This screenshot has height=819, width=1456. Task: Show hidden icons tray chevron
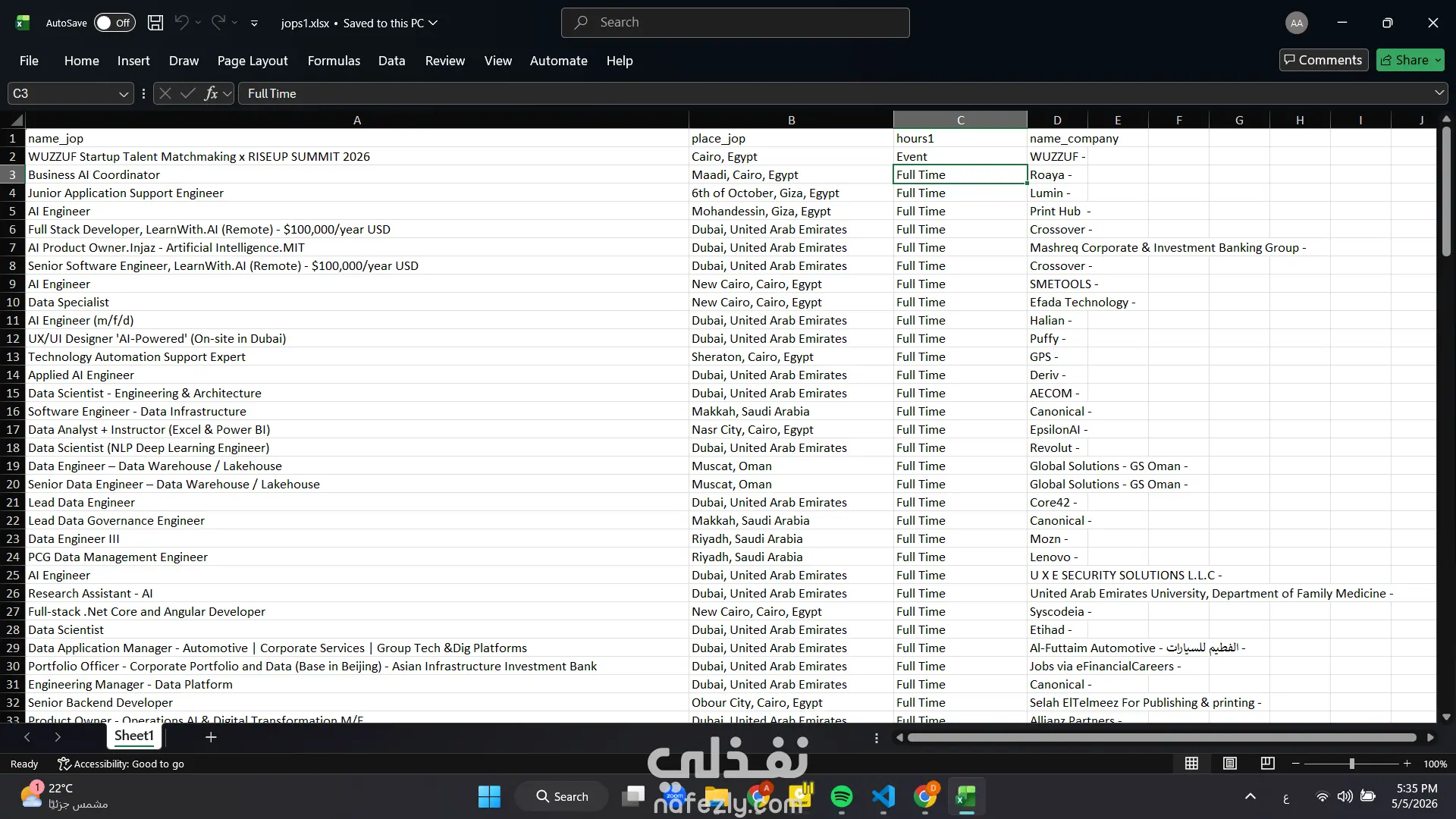[1250, 796]
